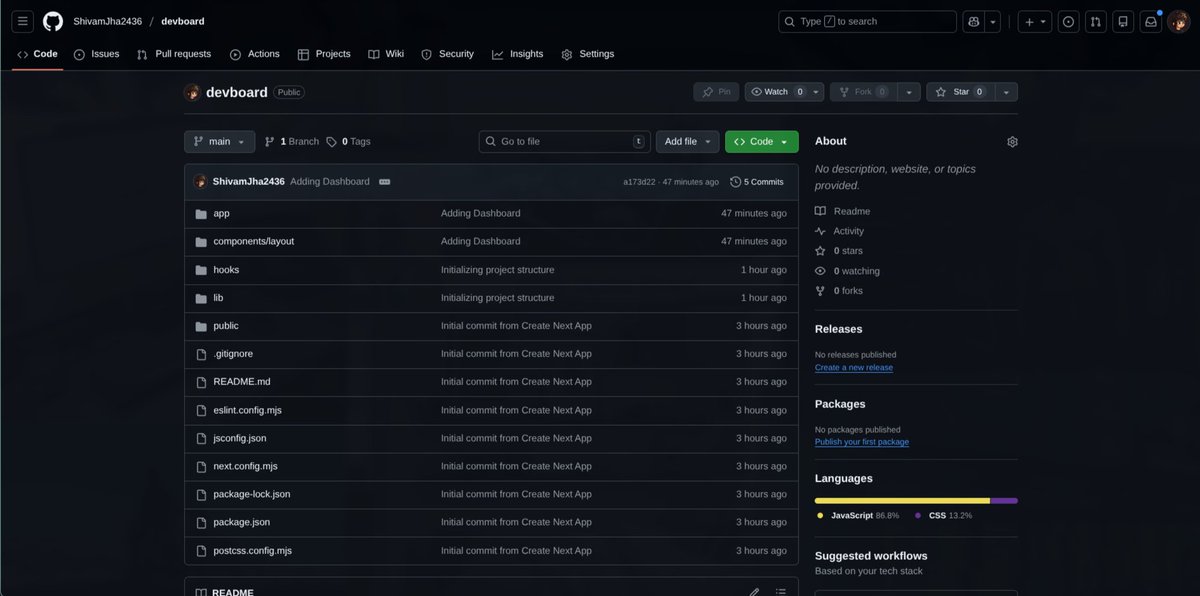Screen dimensions: 1200x596
Task: Click the README.md file icon
Action: click(201, 382)
